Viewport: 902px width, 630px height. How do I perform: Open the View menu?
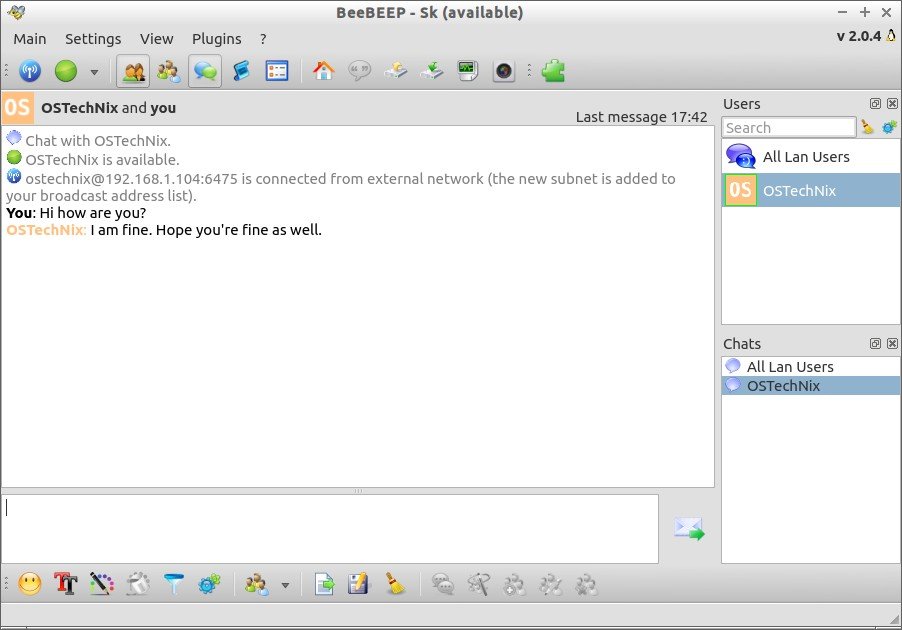(156, 39)
